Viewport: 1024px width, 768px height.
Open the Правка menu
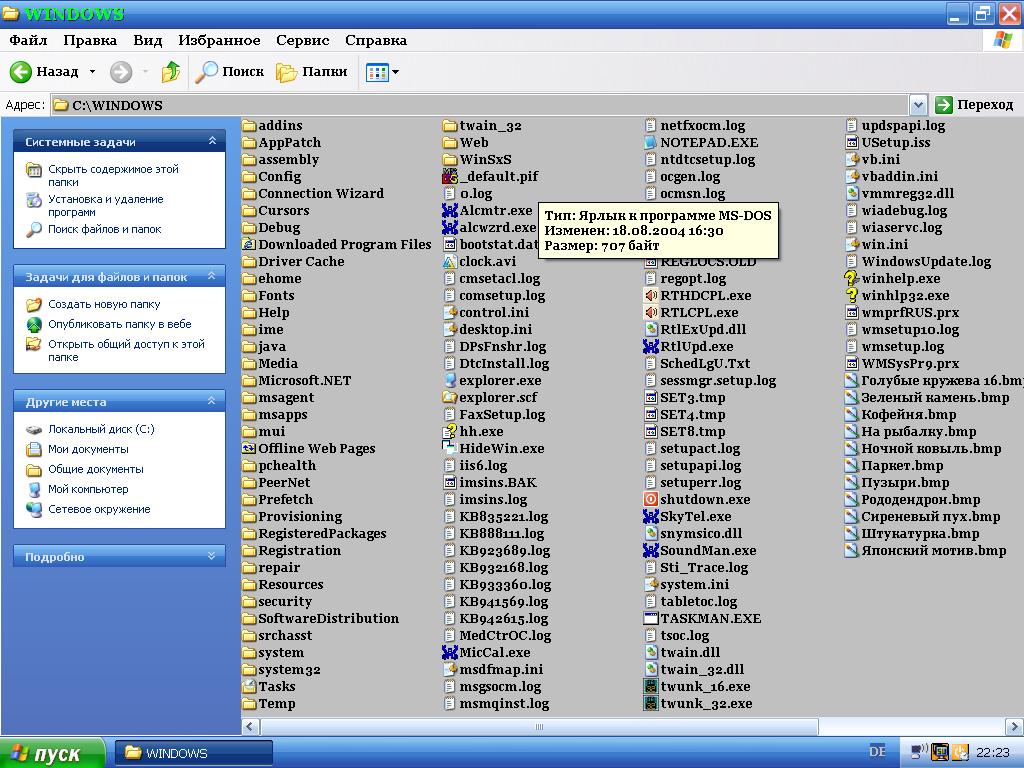click(90, 40)
